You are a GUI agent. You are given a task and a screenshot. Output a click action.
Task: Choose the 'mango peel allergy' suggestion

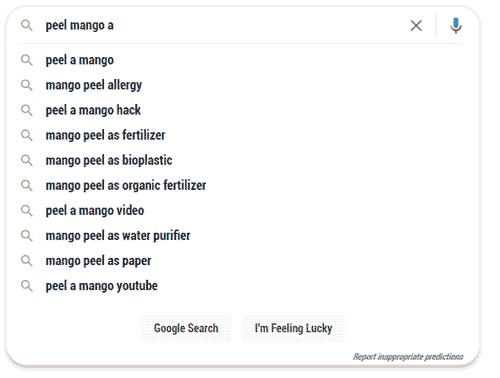tap(240, 85)
